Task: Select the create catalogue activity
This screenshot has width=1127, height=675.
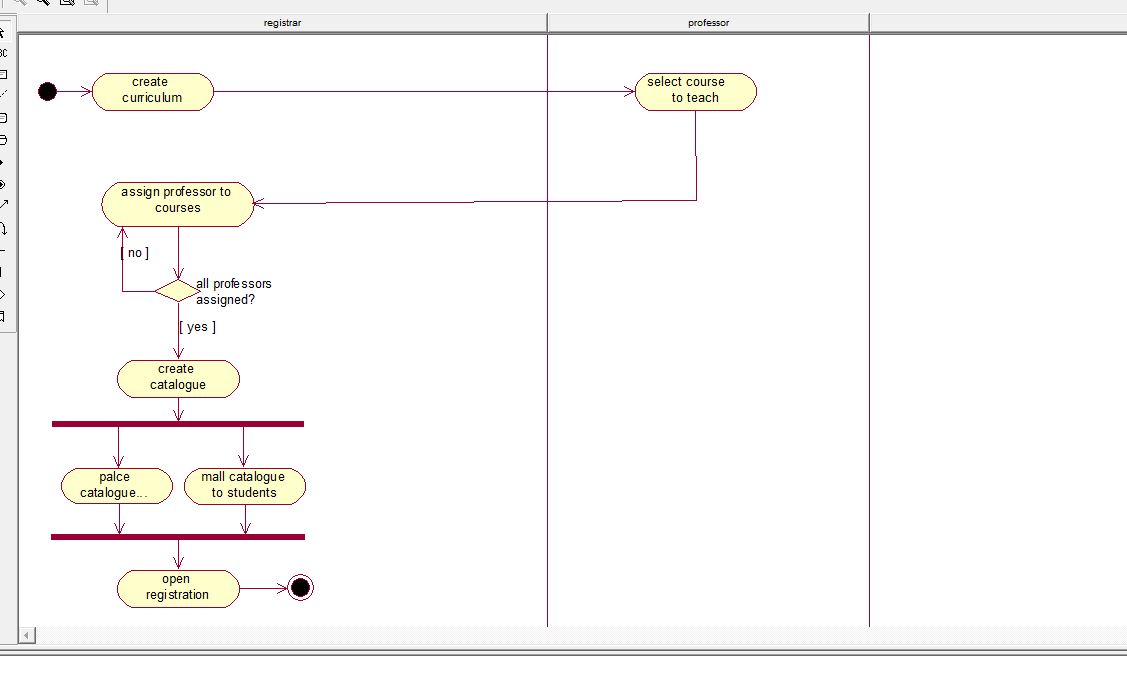Action: tap(178, 379)
